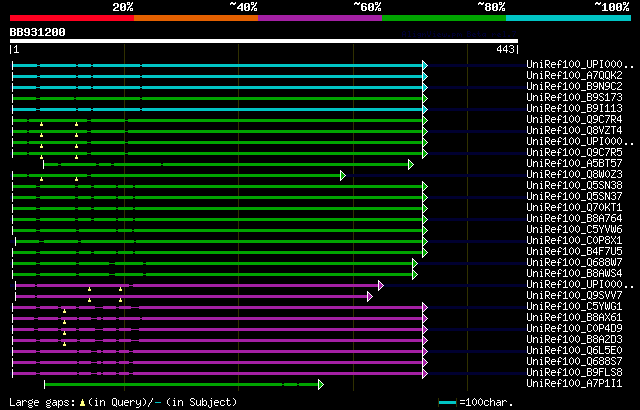
Task: Select the UniRef100_Q9C7R5 label
Action: pos(574,153)
